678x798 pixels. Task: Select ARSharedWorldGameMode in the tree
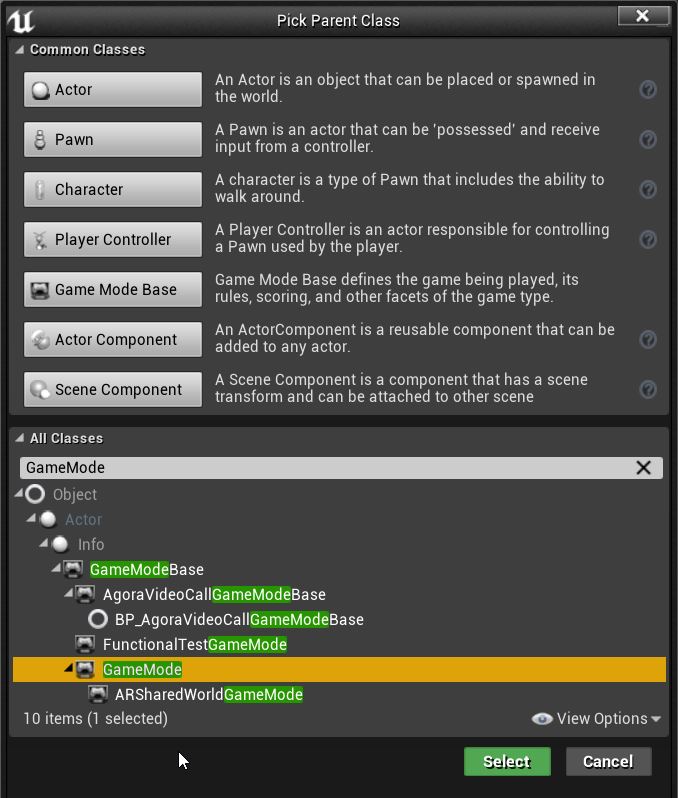pyautogui.click(x=209, y=695)
